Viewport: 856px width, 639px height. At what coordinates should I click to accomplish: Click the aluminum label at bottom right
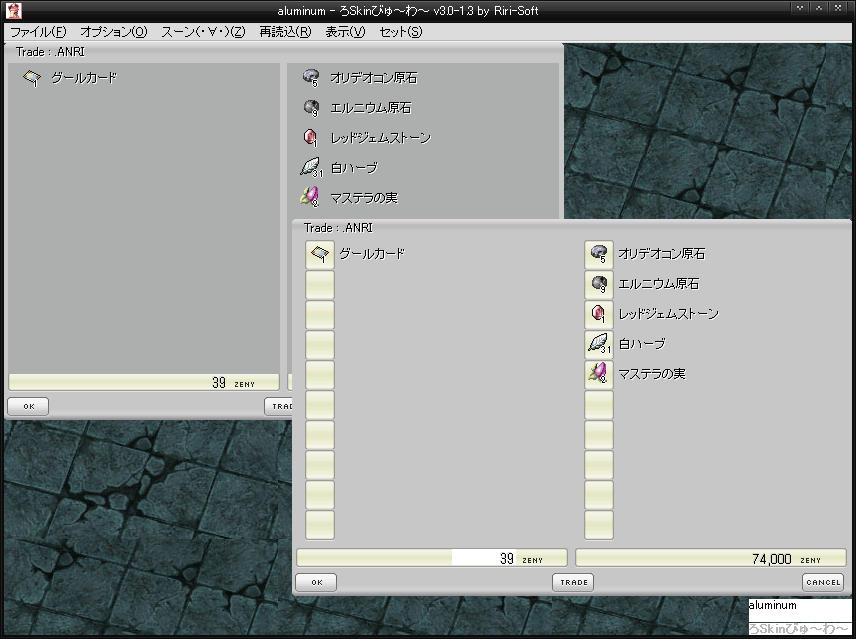pos(772,605)
